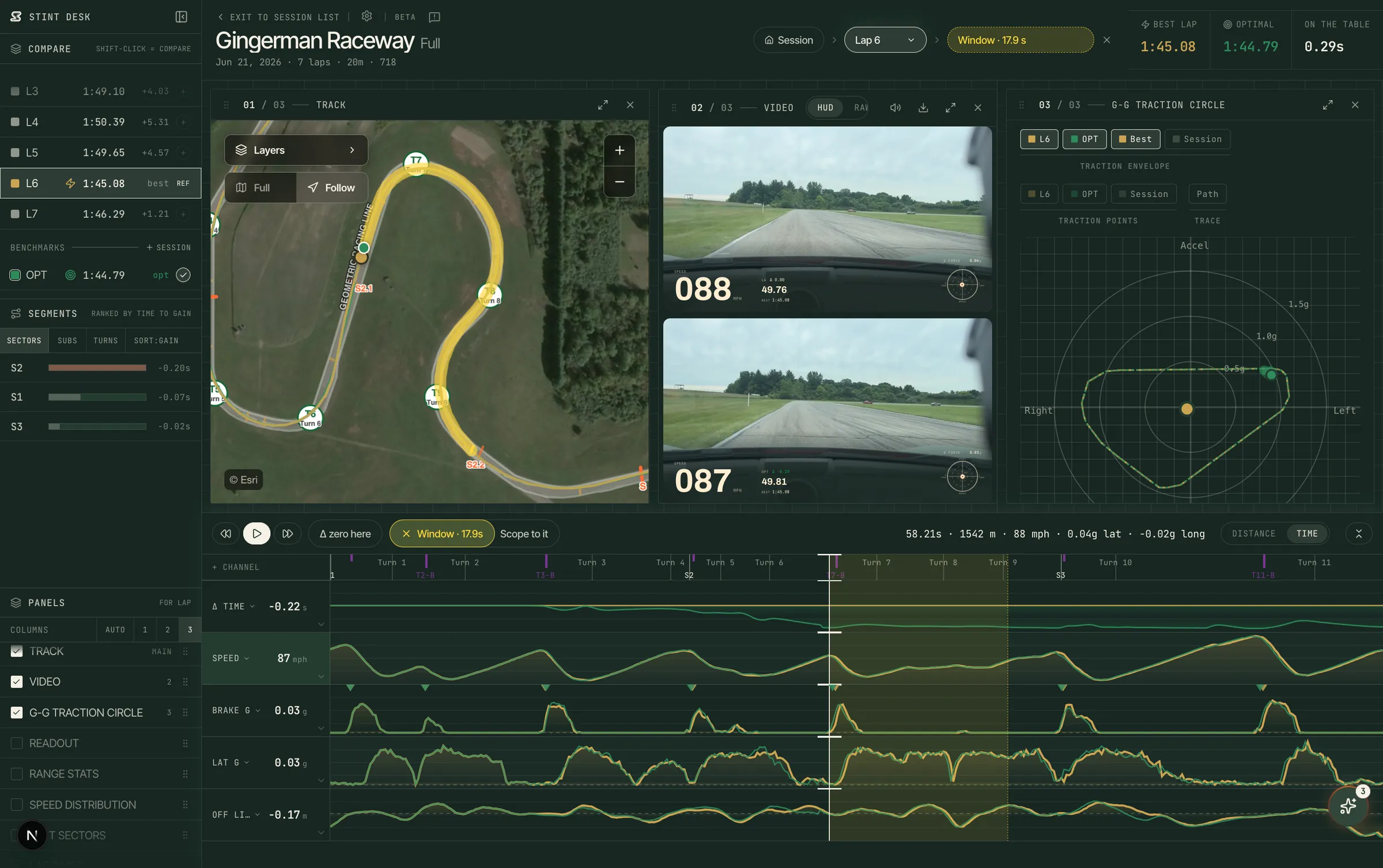
Task: Click the OPT benchmark checkmark circle
Action: point(183,275)
